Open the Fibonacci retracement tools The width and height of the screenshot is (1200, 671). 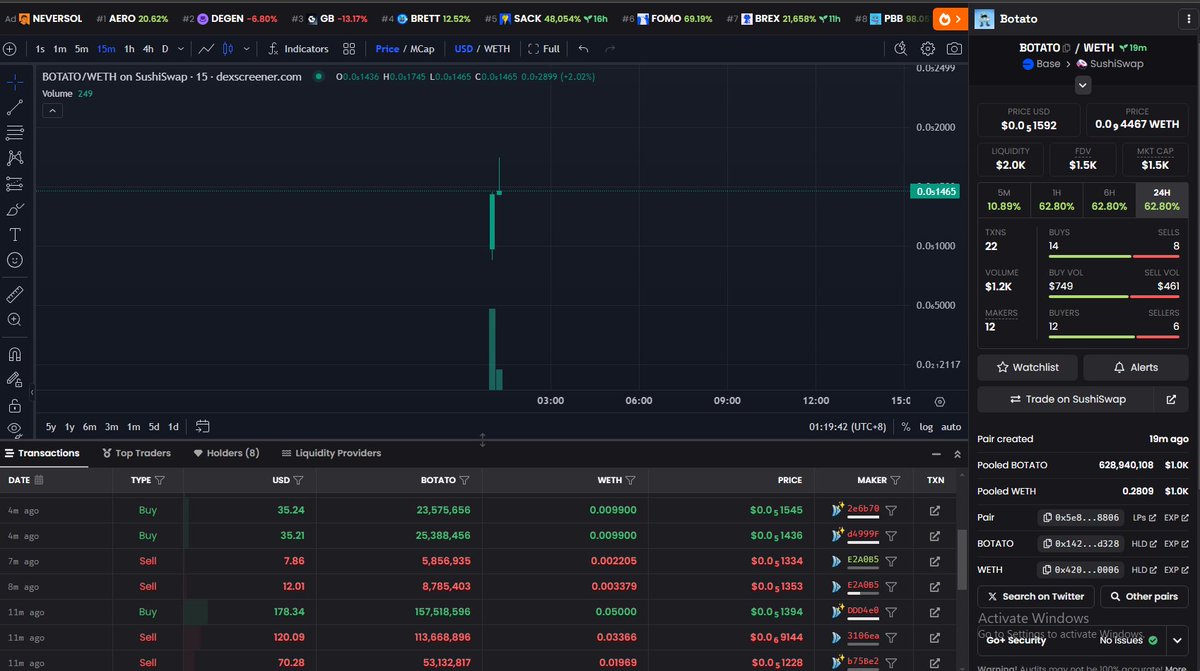click(15, 132)
